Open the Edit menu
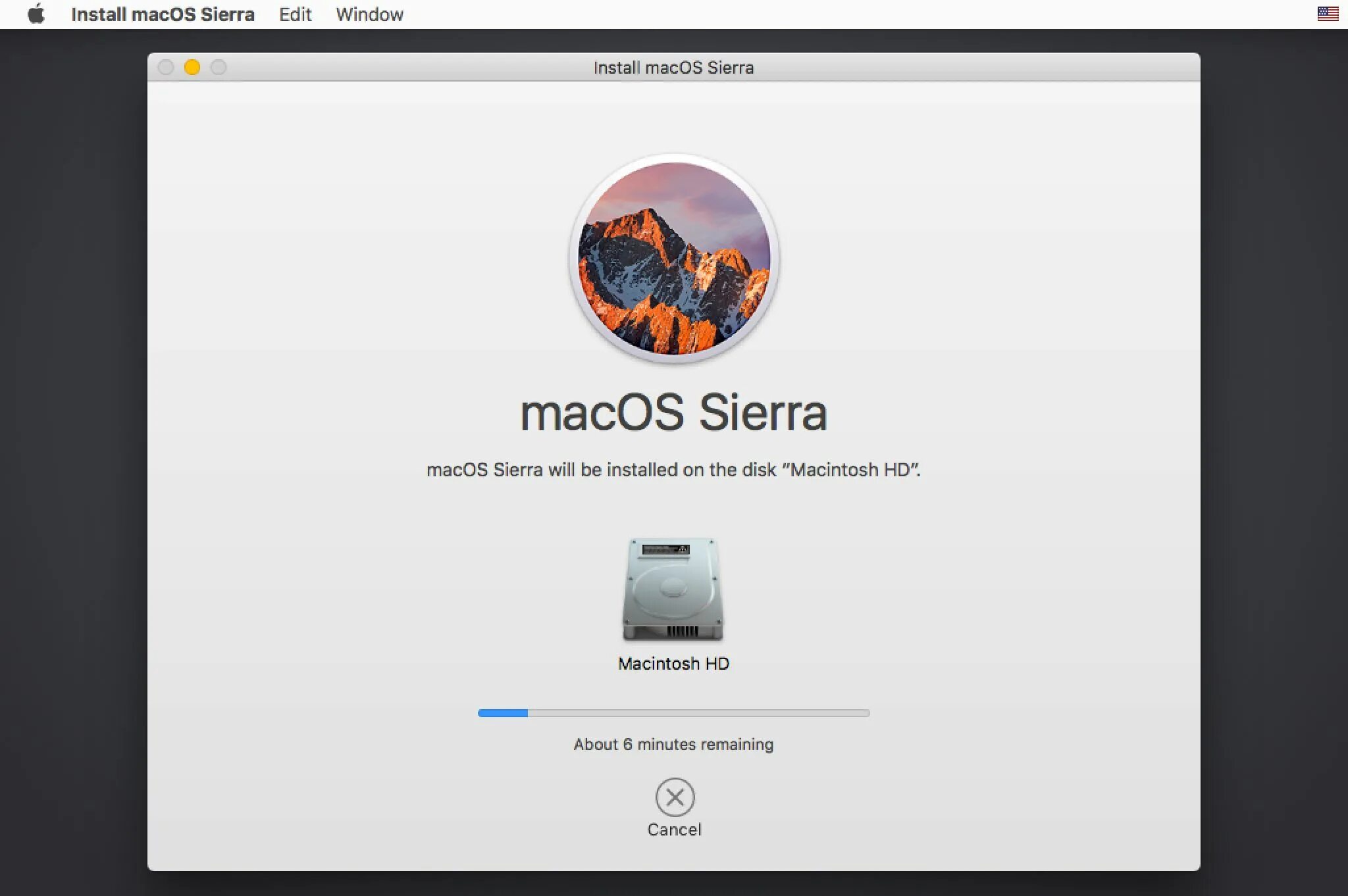 tap(295, 14)
